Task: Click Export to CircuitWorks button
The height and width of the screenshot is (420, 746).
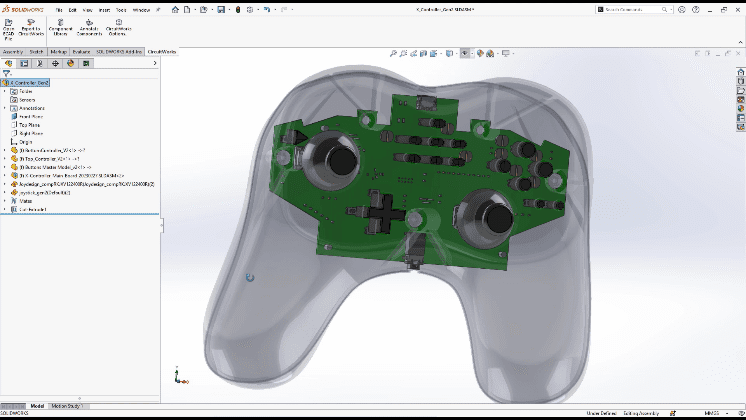Action: 31,28
